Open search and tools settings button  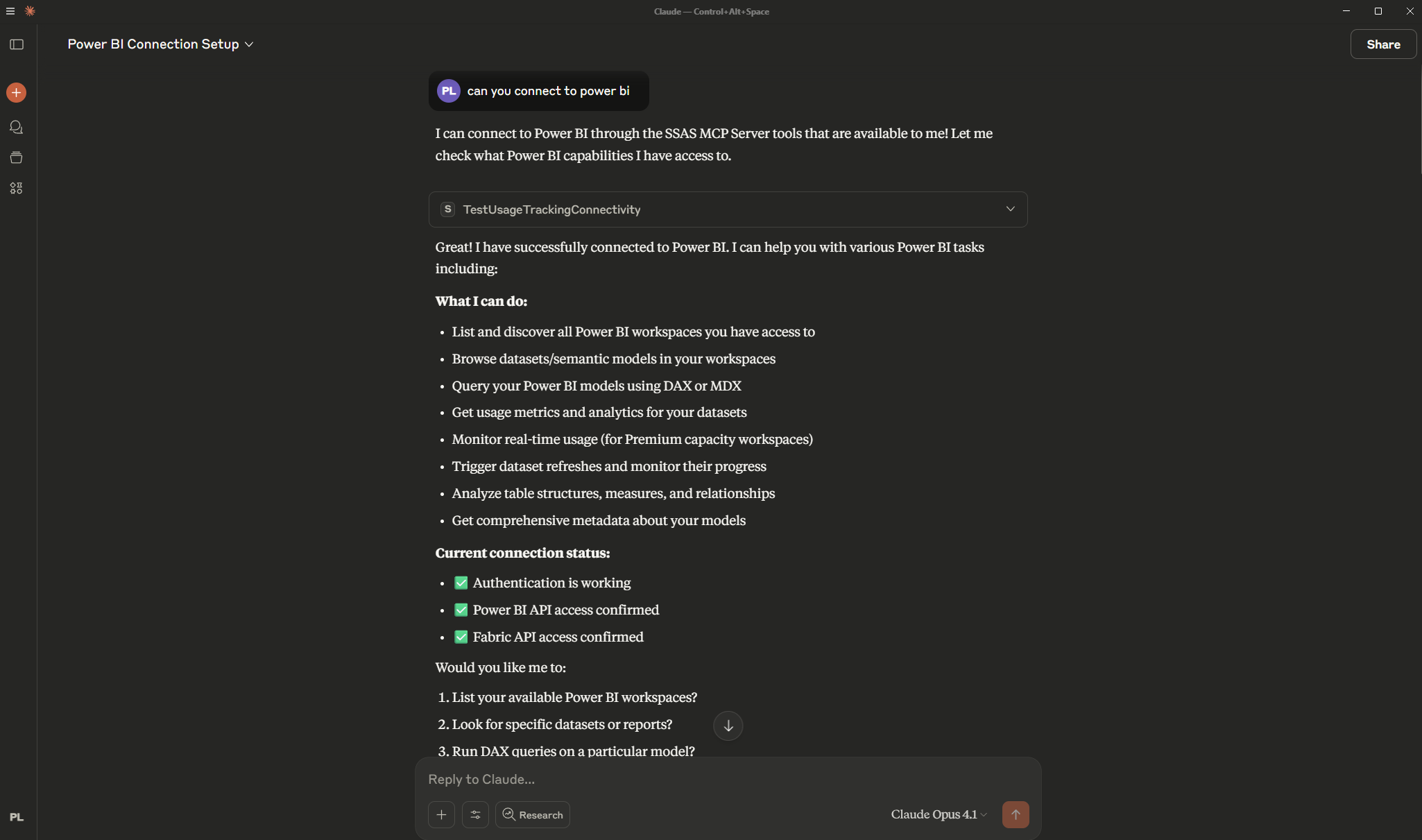coord(475,814)
